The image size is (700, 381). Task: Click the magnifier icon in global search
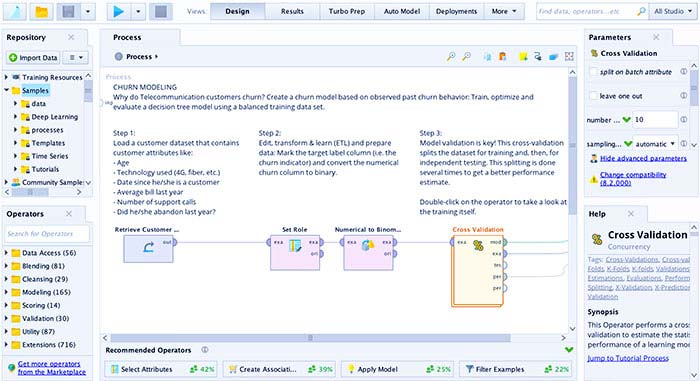(x=641, y=11)
